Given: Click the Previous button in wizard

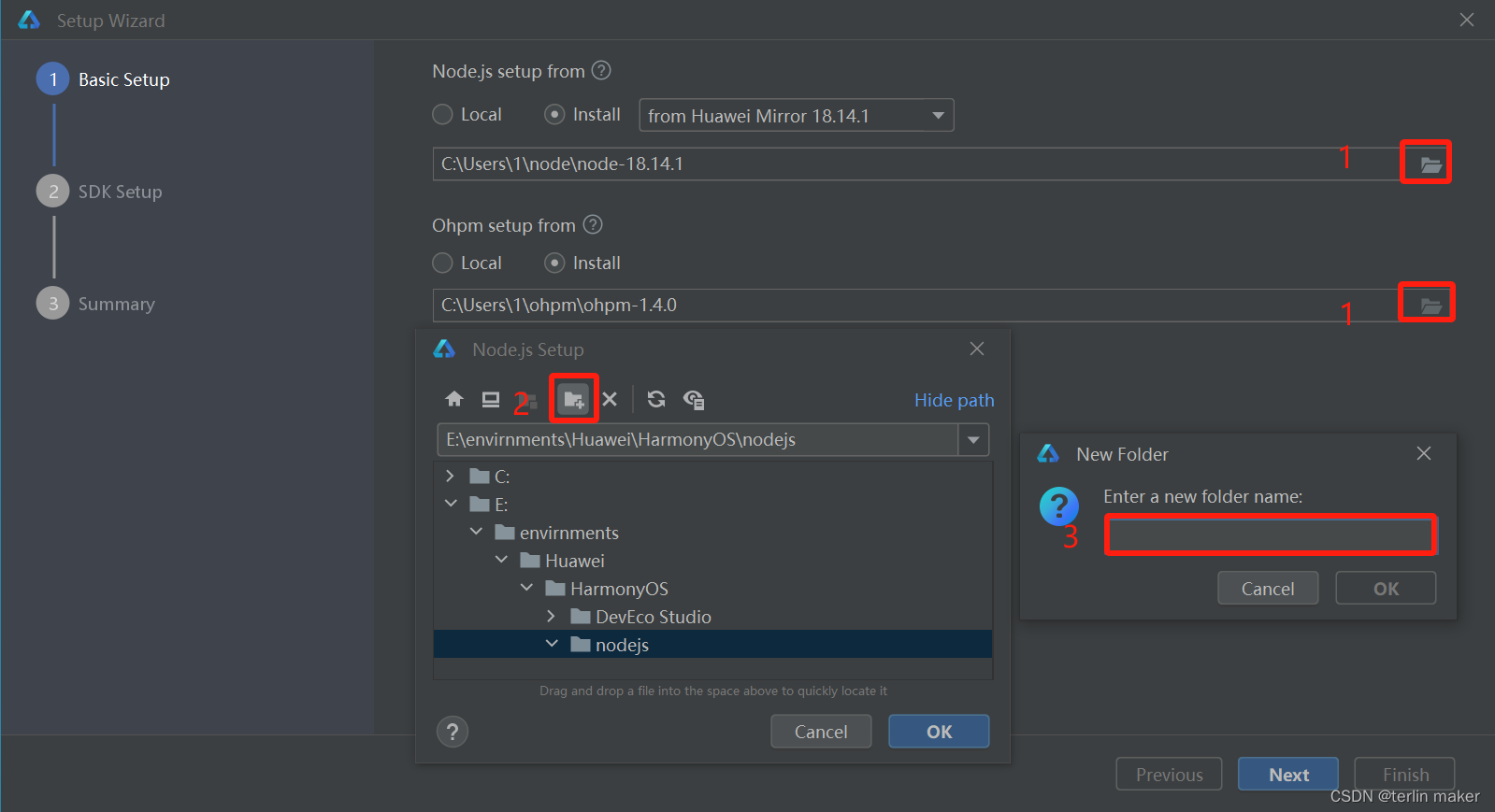Looking at the screenshot, I should [x=1169, y=775].
